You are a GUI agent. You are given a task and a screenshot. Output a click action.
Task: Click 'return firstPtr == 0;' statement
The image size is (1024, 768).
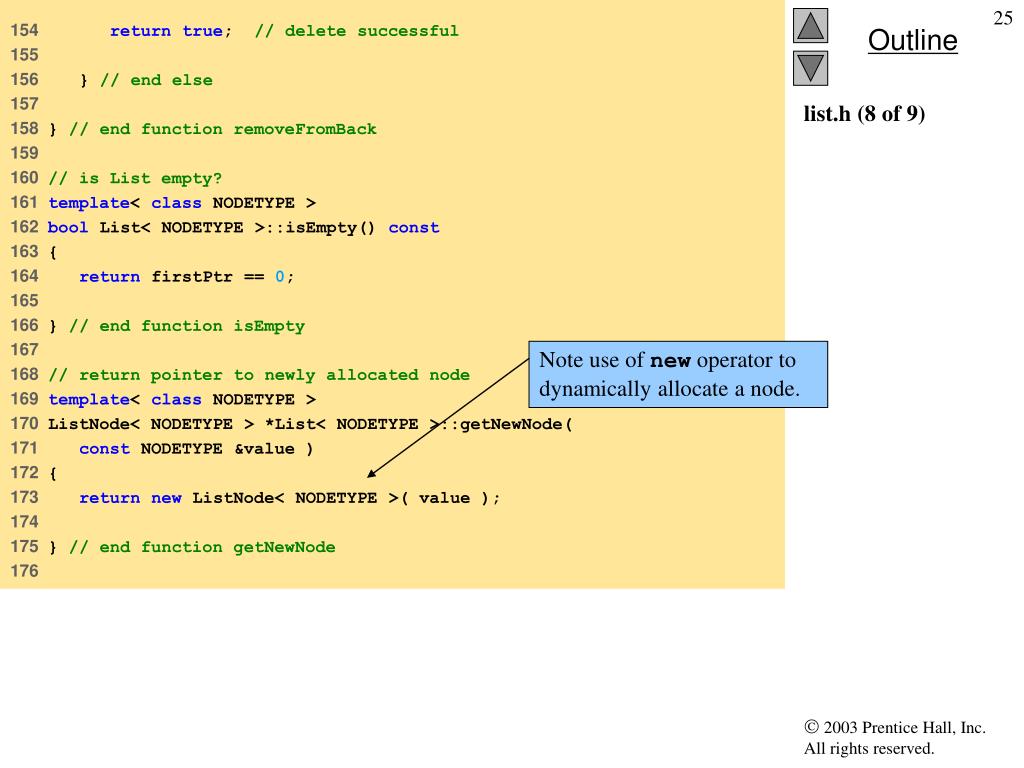coord(187,277)
